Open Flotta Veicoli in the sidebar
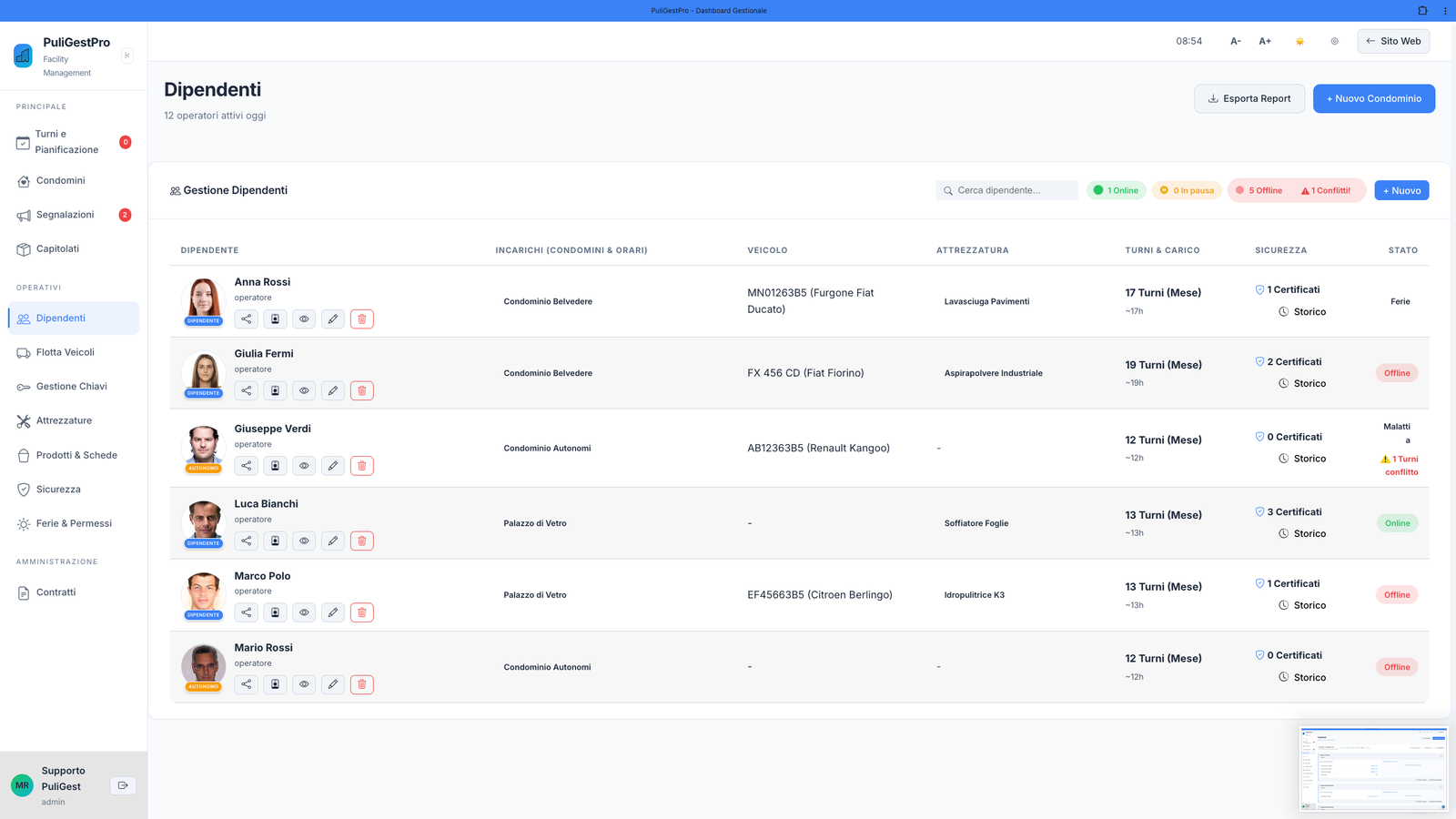Viewport: 1456px width, 819px height. point(65,352)
